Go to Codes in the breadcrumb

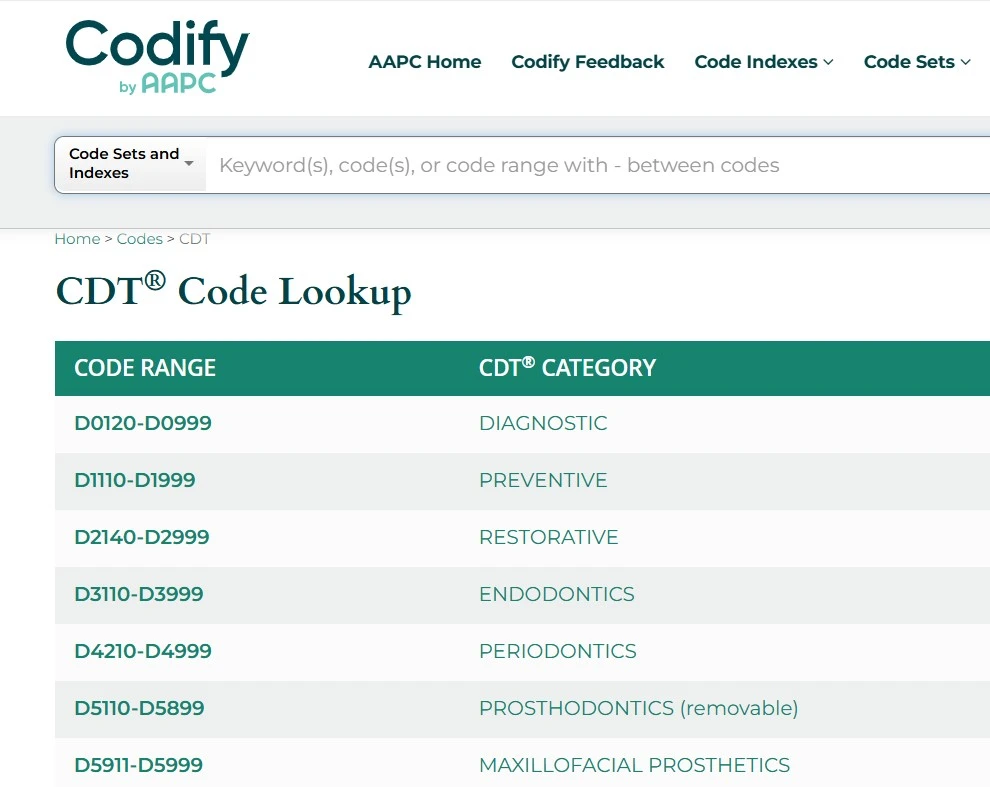(x=139, y=239)
